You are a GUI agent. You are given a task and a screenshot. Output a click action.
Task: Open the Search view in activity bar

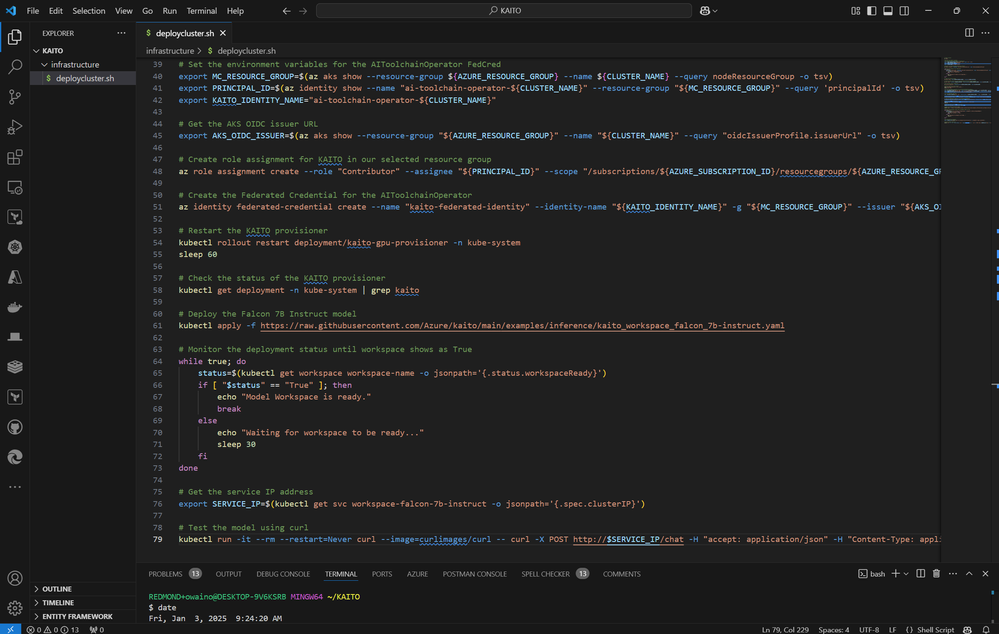point(15,67)
